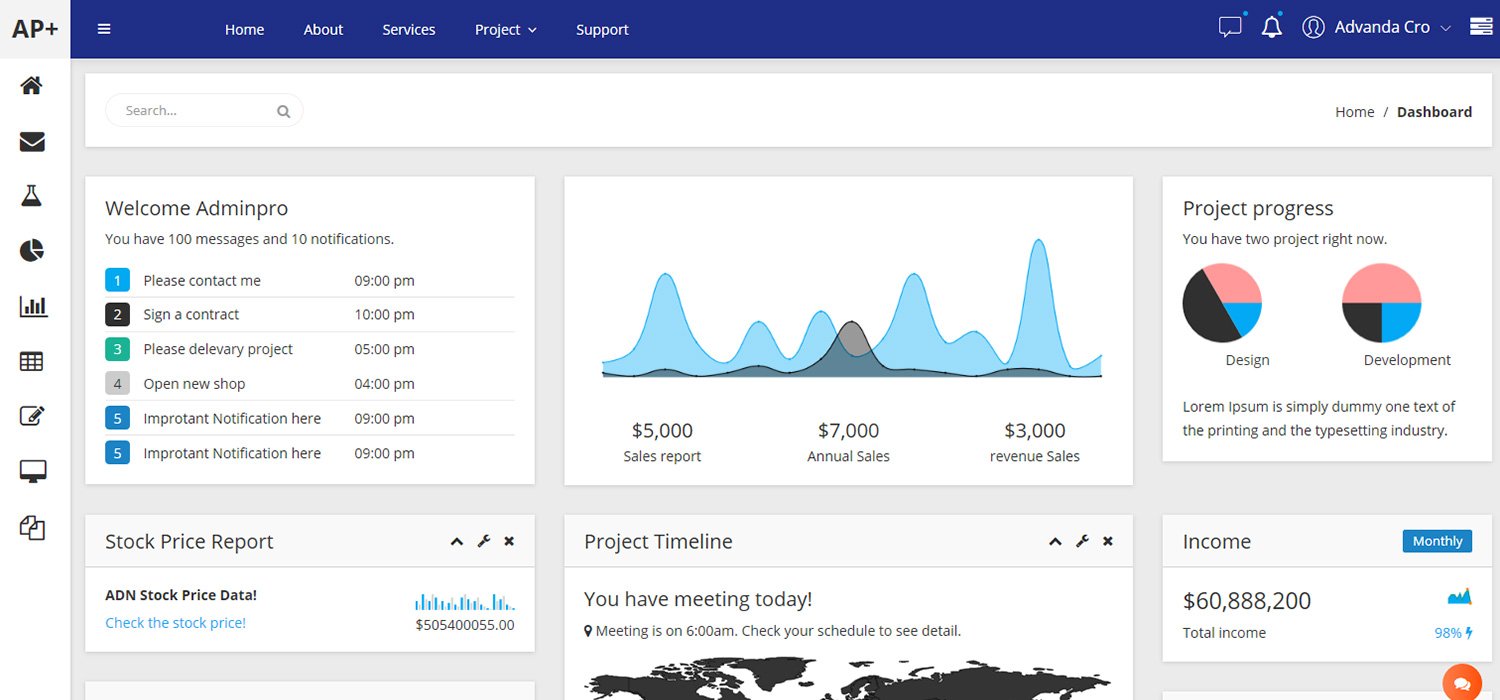Focus the Search input field
The image size is (1500, 700).
(204, 111)
